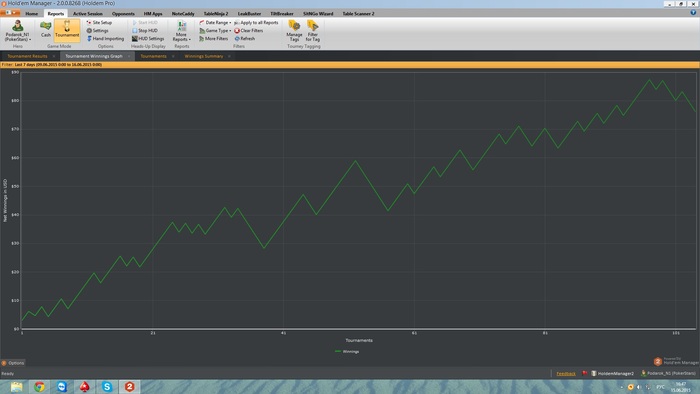
Task: Open TeamViewer from the taskbar
Action: point(62,386)
